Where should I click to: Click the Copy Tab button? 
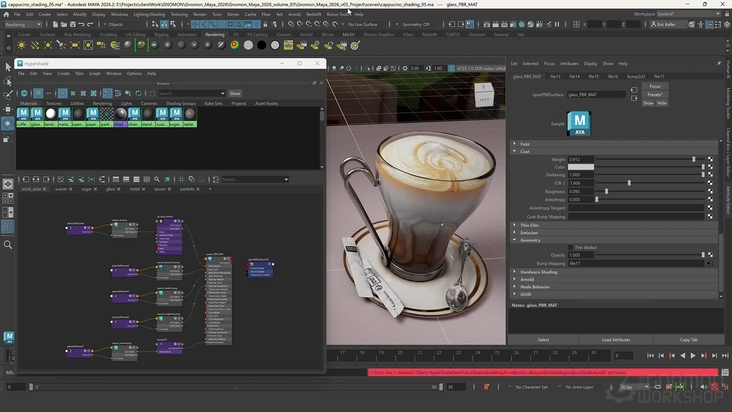pyautogui.click(x=689, y=340)
